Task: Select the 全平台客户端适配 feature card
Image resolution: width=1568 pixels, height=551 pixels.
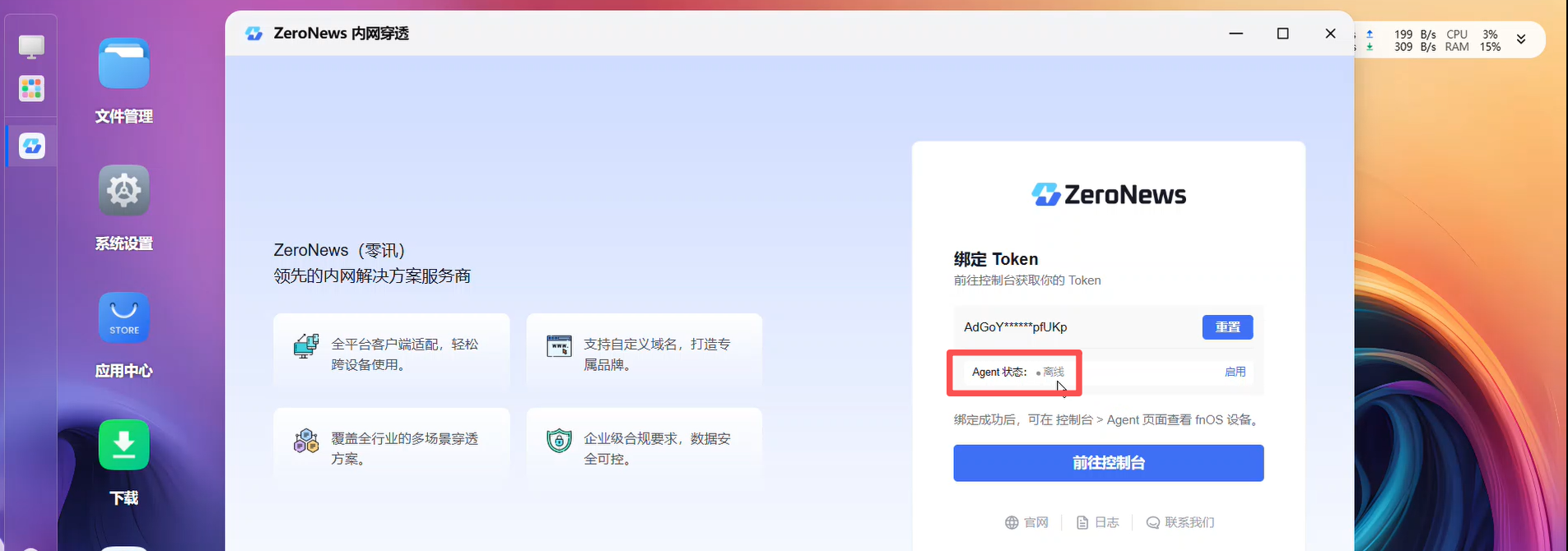Action: coord(391,354)
